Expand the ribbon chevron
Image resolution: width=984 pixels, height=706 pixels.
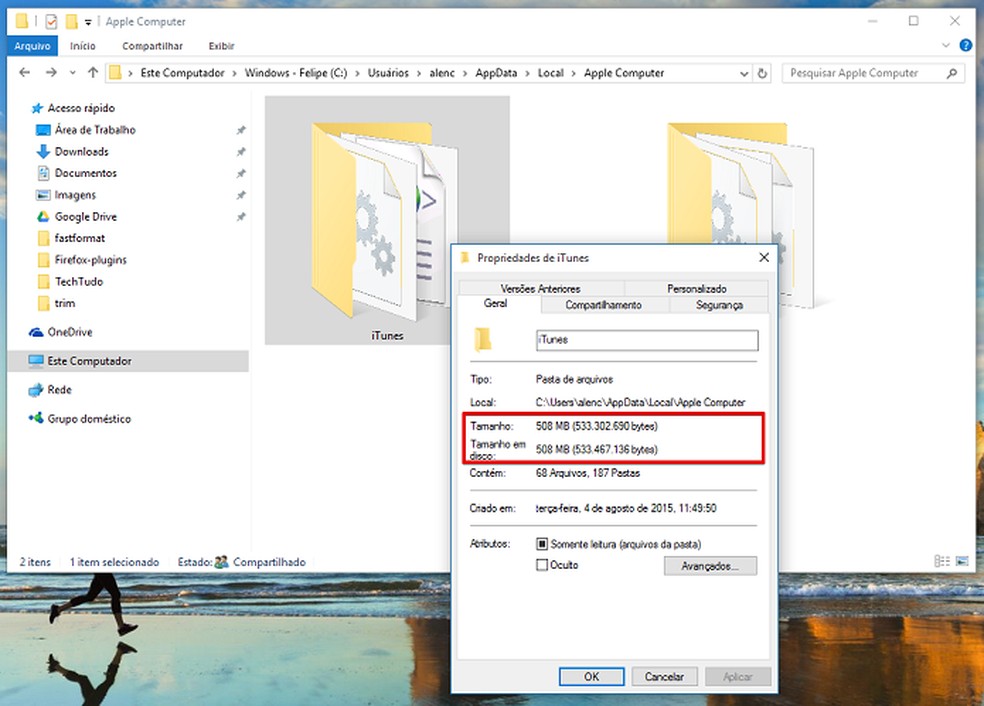(946, 45)
